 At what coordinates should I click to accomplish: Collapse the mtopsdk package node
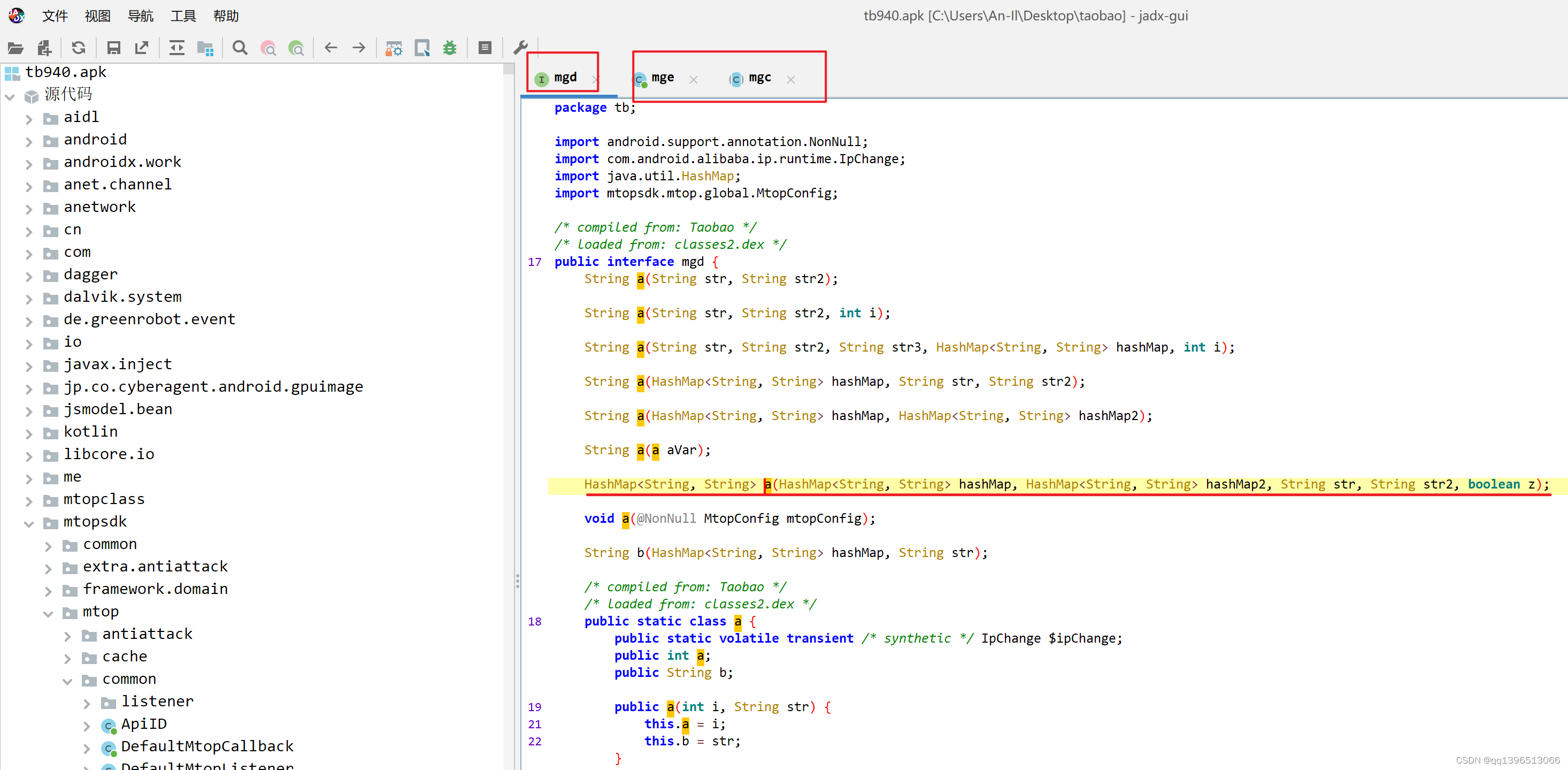pos(28,523)
